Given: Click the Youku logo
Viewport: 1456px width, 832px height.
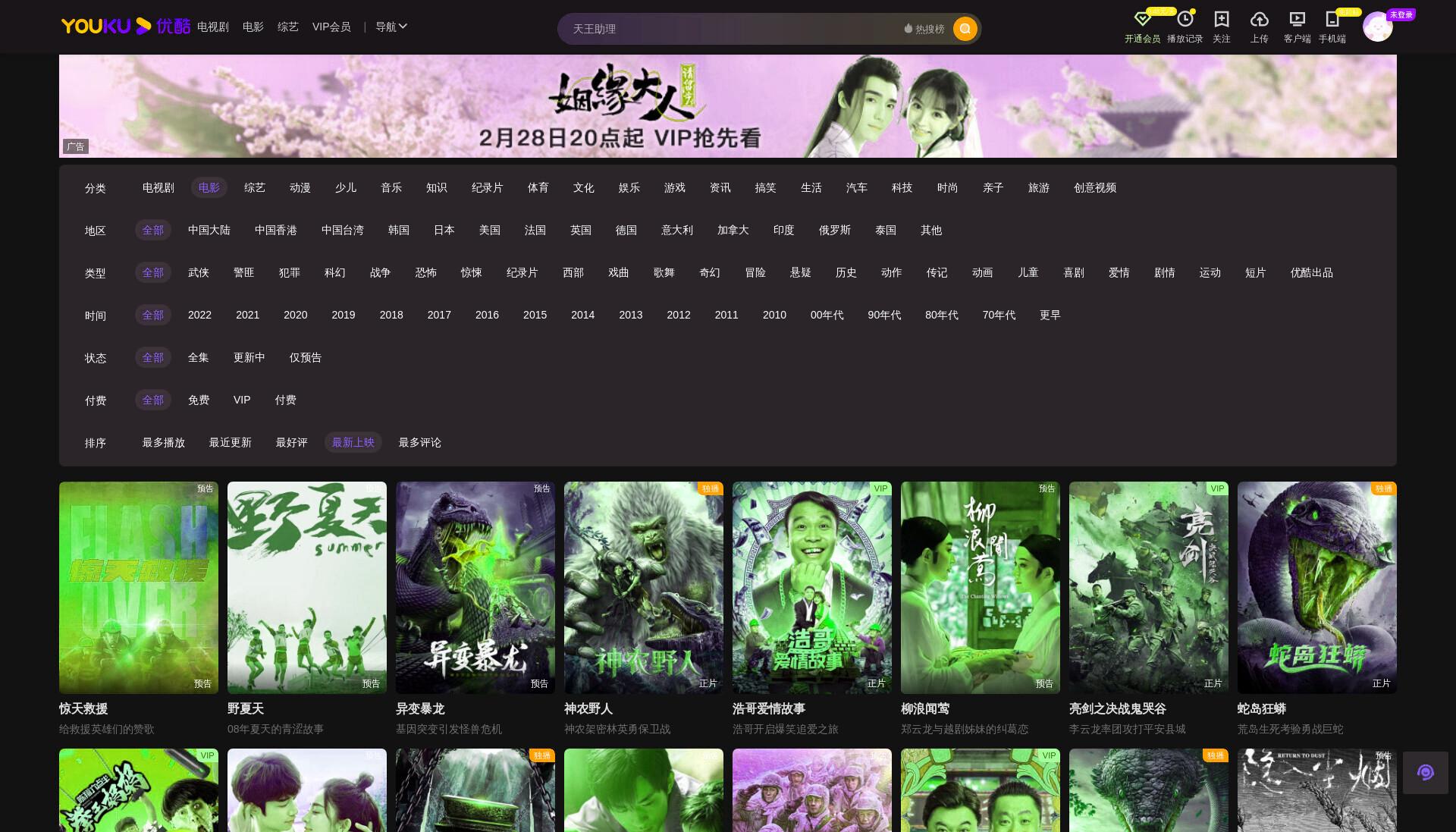Looking at the screenshot, I should (126, 27).
